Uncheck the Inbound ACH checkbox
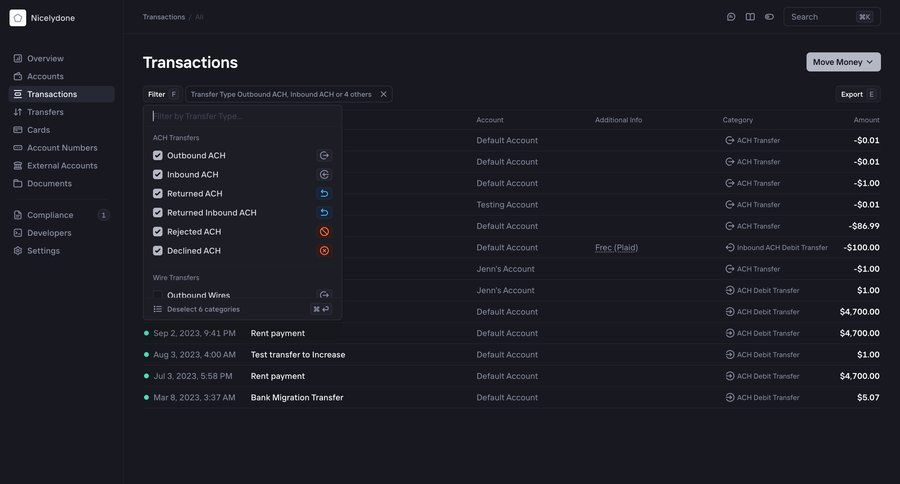 (158, 175)
